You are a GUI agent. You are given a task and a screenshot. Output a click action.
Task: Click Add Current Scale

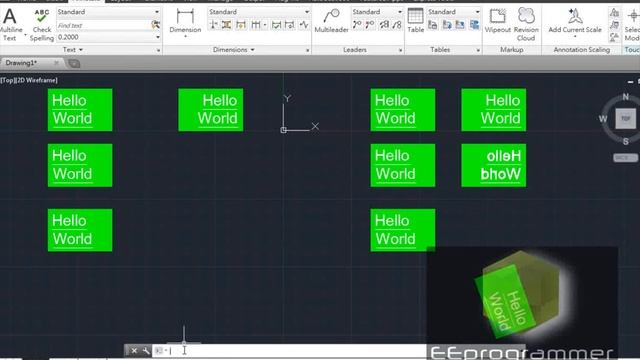(x=575, y=21)
